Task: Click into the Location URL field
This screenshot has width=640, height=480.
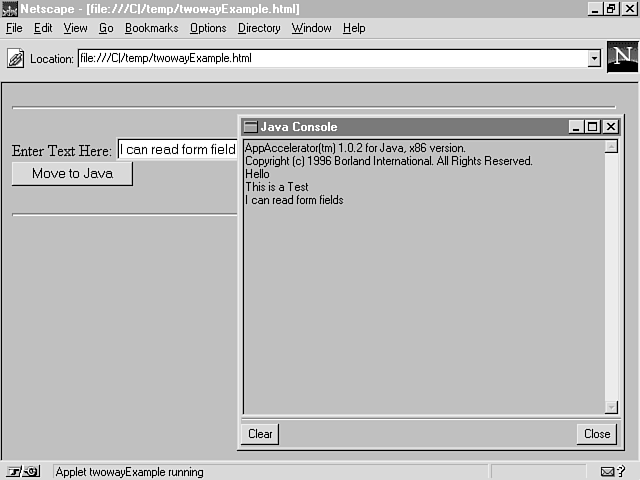Action: [330, 58]
